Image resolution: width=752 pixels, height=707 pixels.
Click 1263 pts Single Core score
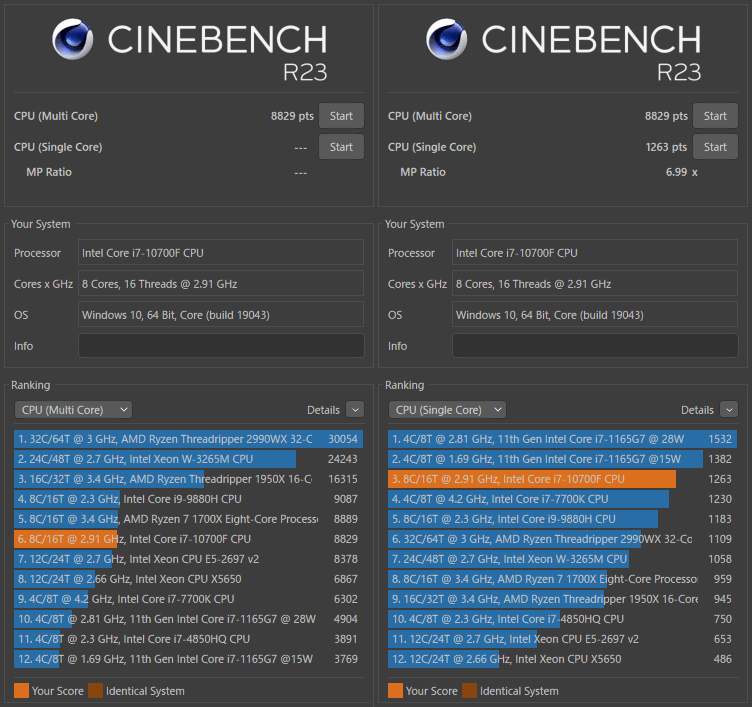point(666,147)
